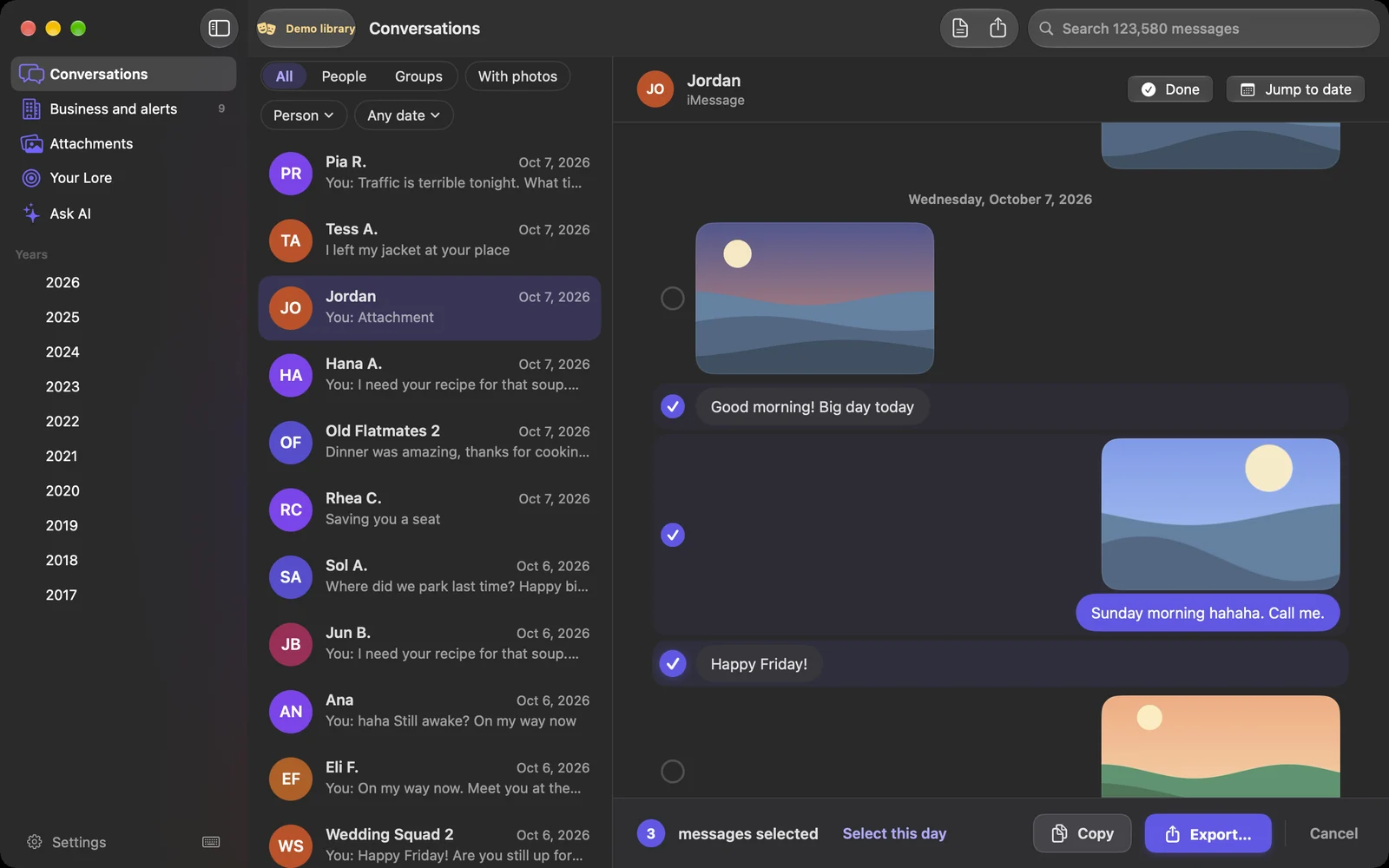Deselect the 'Good morning! Big day today' message
This screenshot has height=868, width=1389.
pos(673,406)
